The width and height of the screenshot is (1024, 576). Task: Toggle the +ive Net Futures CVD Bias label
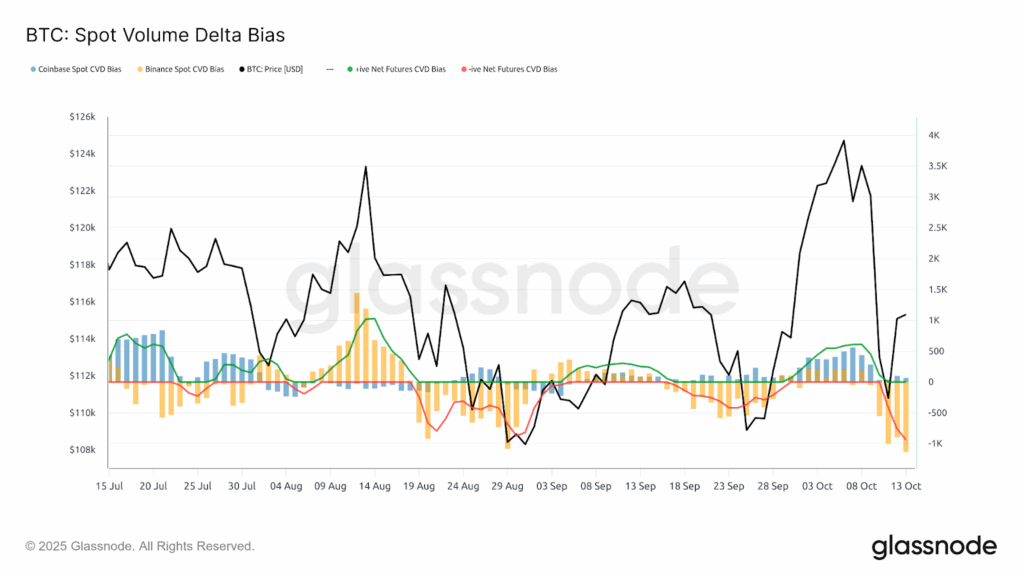pos(400,70)
